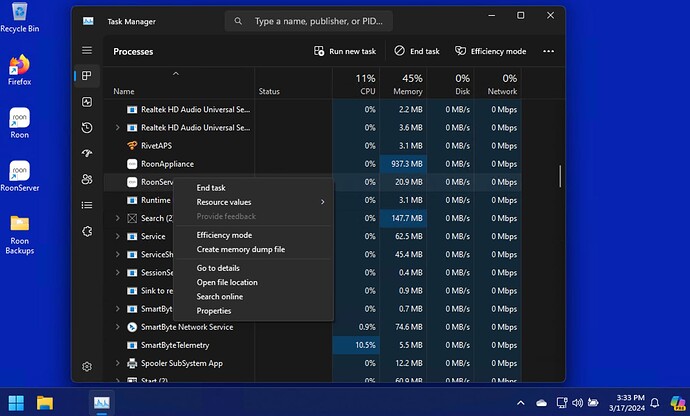This screenshot has height=416, width=690.
Task: Click the 10.5% CPU cell
Action: [x=356, y=345]
